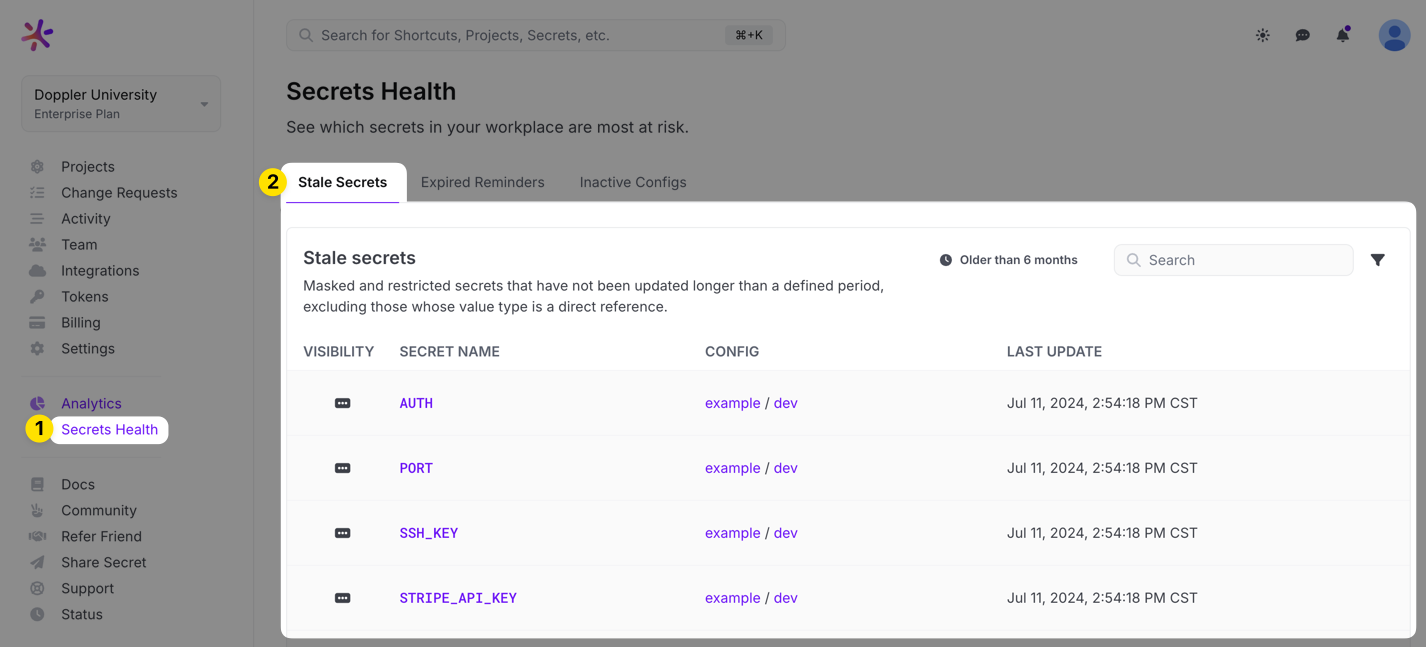The image size is (1426, 647).
Task: Visit the Community link
Action: (99, 511)
